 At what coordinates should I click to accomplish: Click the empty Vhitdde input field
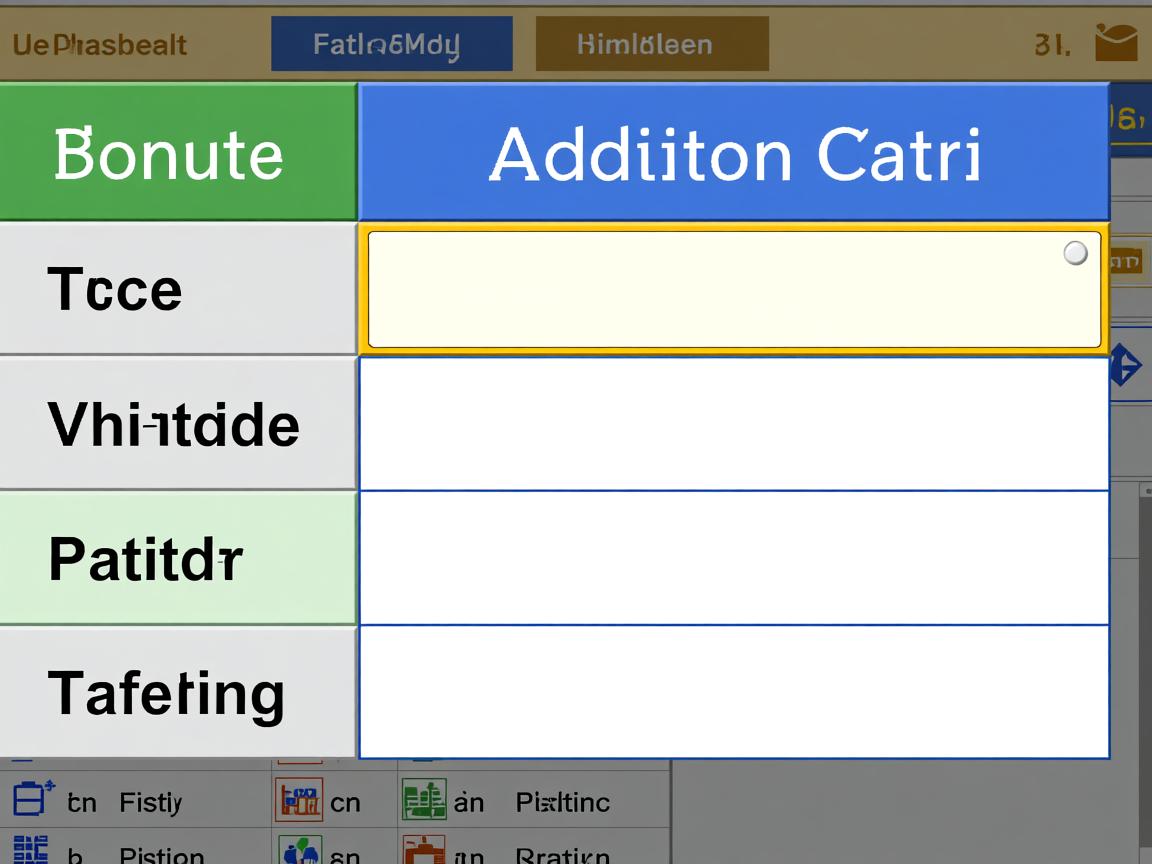[x=733, y=424]
